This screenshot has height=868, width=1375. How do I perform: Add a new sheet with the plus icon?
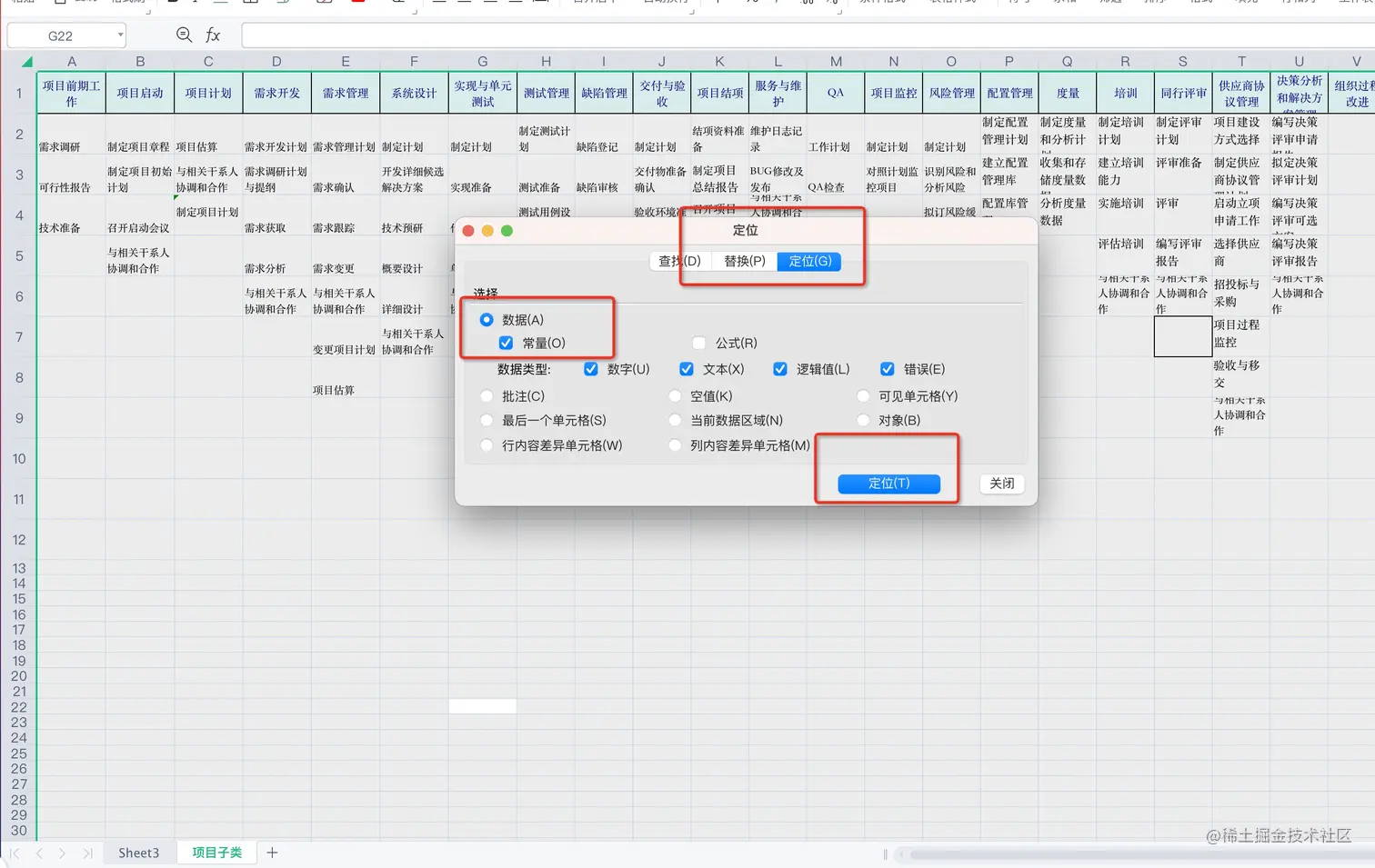tap(272, 853)
